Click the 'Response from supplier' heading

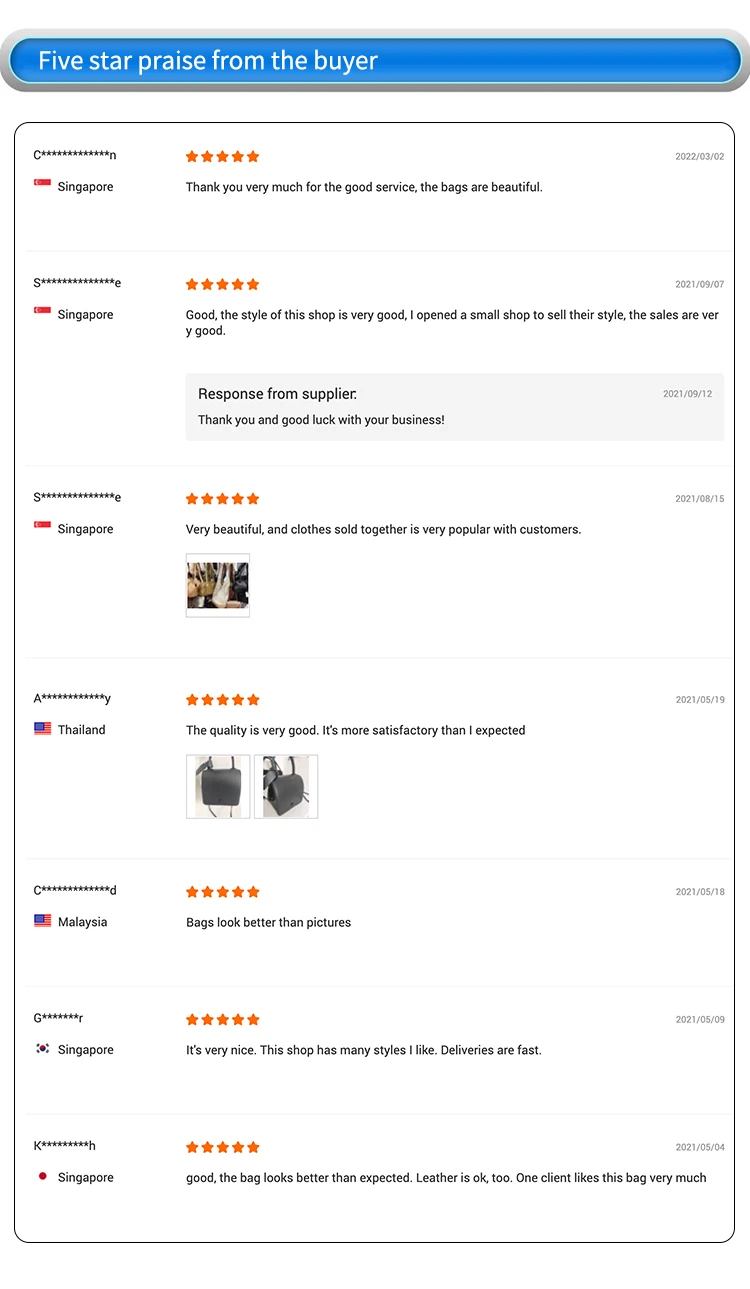coord(277,394)
